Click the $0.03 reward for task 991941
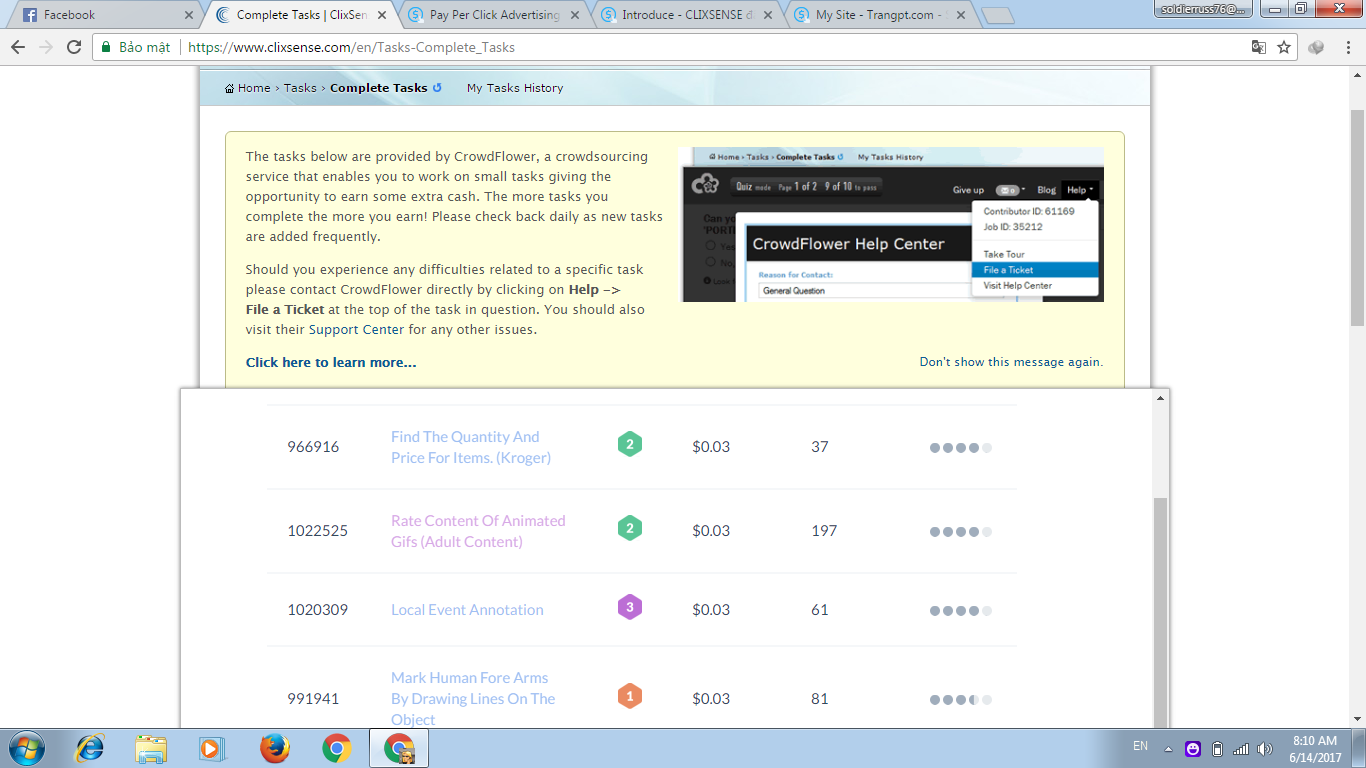This screenshot has width=1366, height=768. 711,698
